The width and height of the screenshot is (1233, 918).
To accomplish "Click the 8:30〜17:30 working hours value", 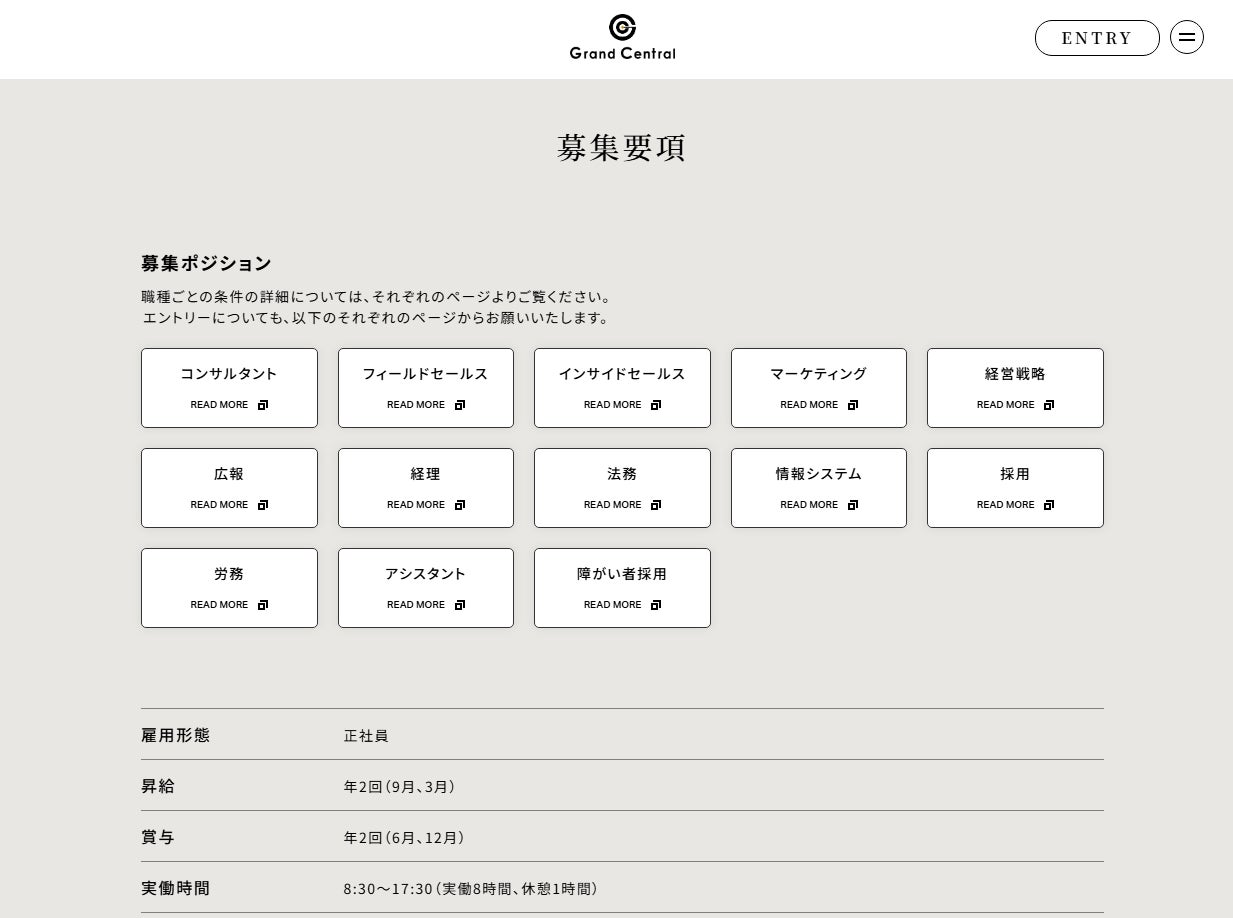I will pos(471,889).
